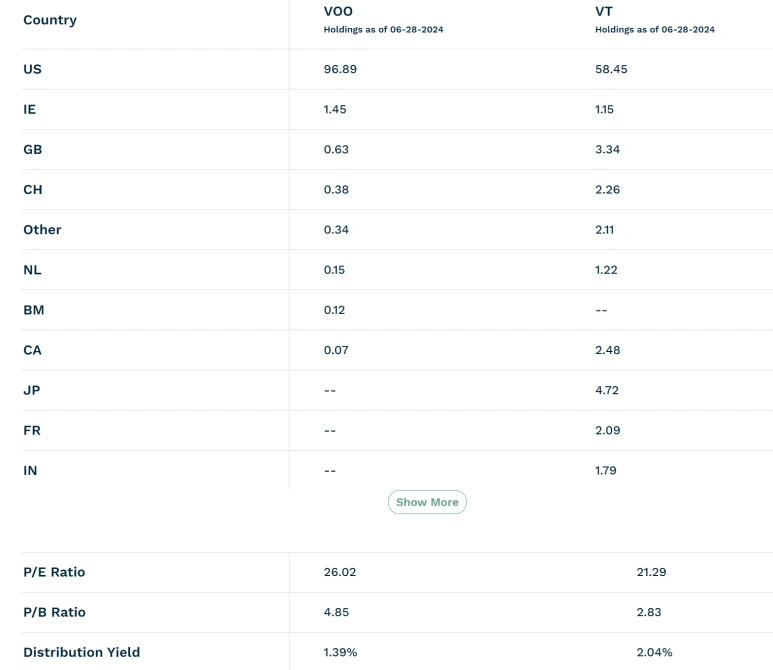
Task: Click the Distribution Yield row label
Action: coord(81,652)
